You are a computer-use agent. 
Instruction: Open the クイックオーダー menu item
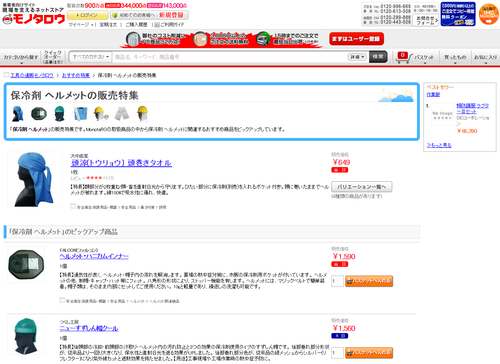[x=53, y=57]
